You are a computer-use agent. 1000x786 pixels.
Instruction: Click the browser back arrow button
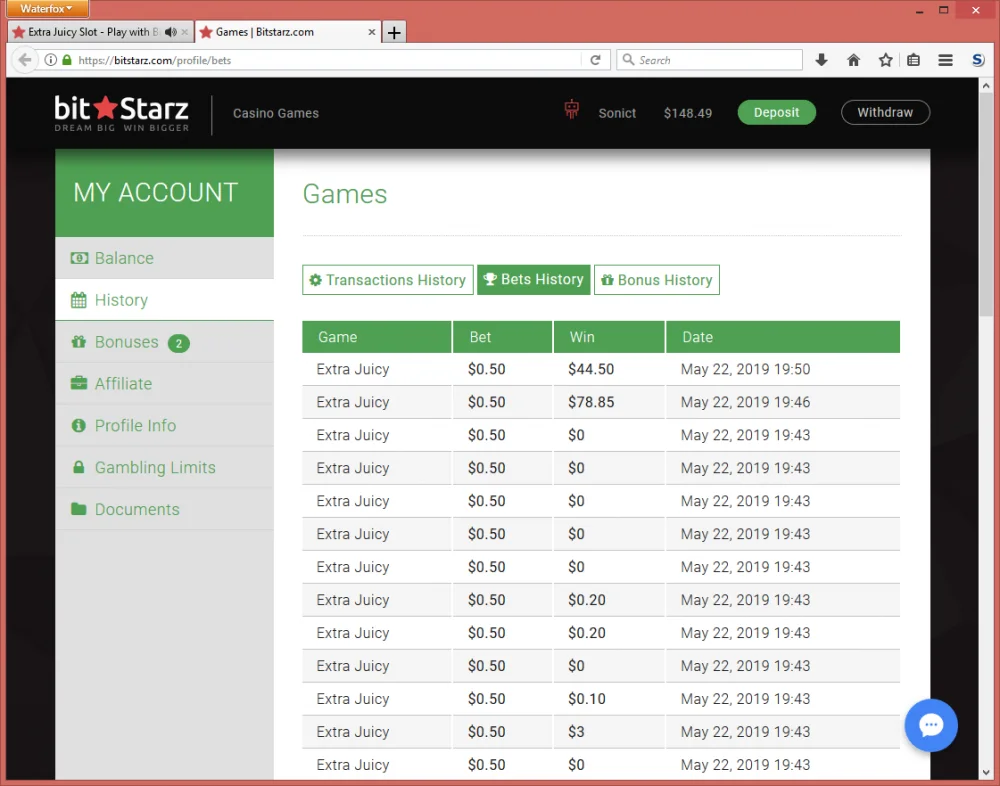[24, 60]
